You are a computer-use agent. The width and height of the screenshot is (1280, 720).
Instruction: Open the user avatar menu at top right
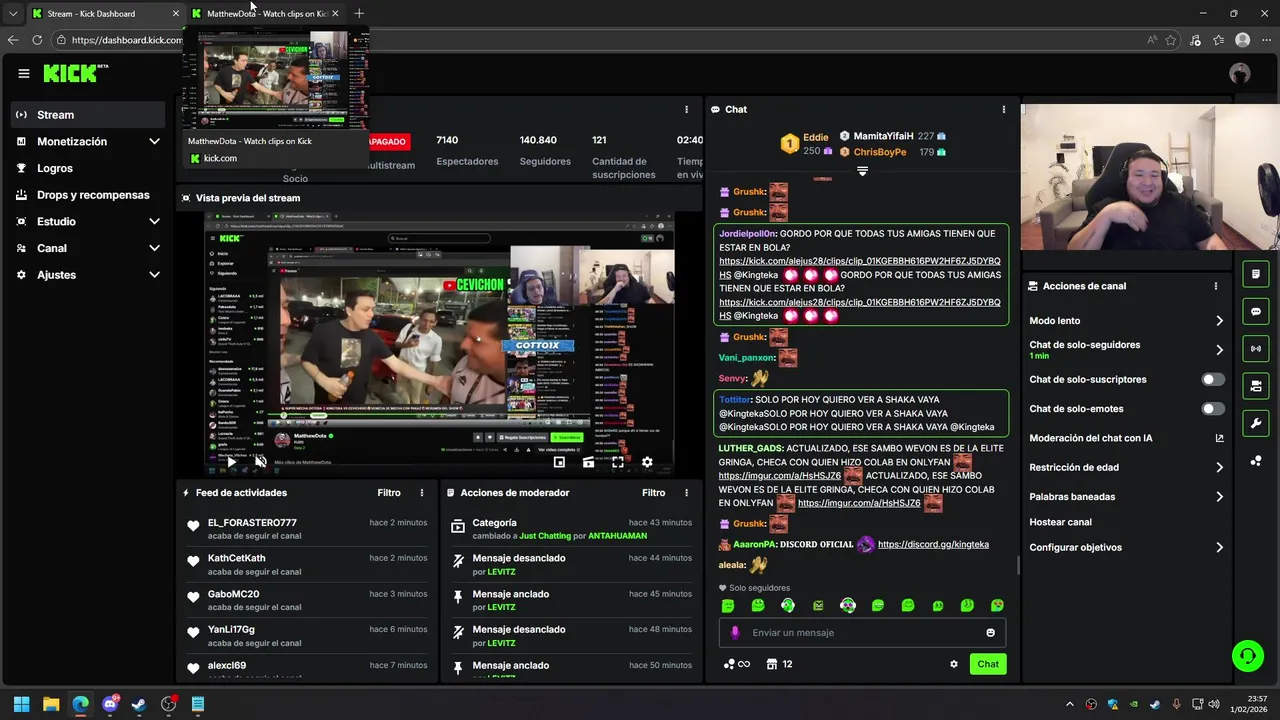tap(1240, 73)
